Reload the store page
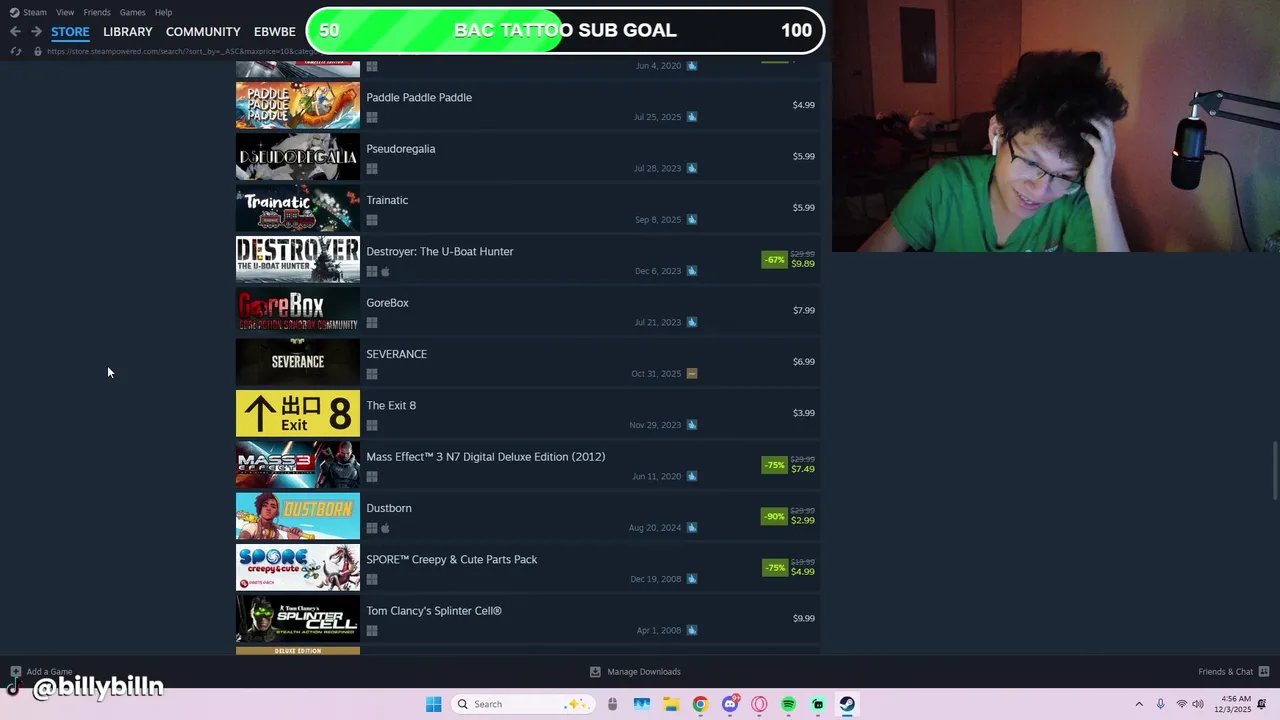Image resolution: width=1280 pixels, height=720 pixels. 15,51
